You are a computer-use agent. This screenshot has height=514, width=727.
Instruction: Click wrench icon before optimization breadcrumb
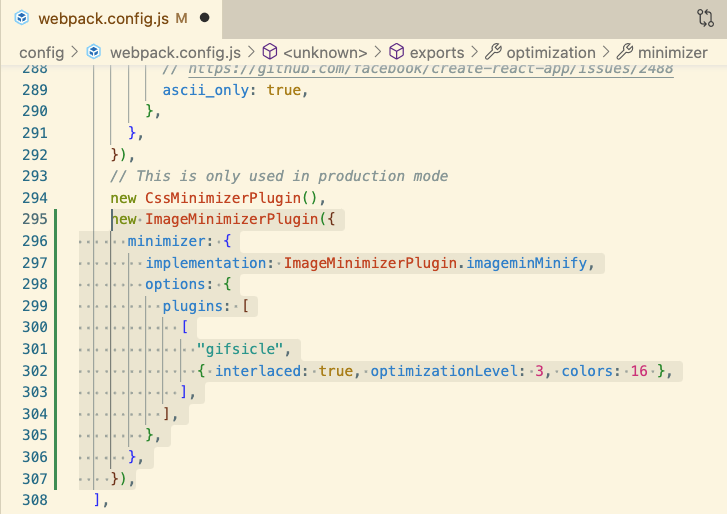point(493,51)
